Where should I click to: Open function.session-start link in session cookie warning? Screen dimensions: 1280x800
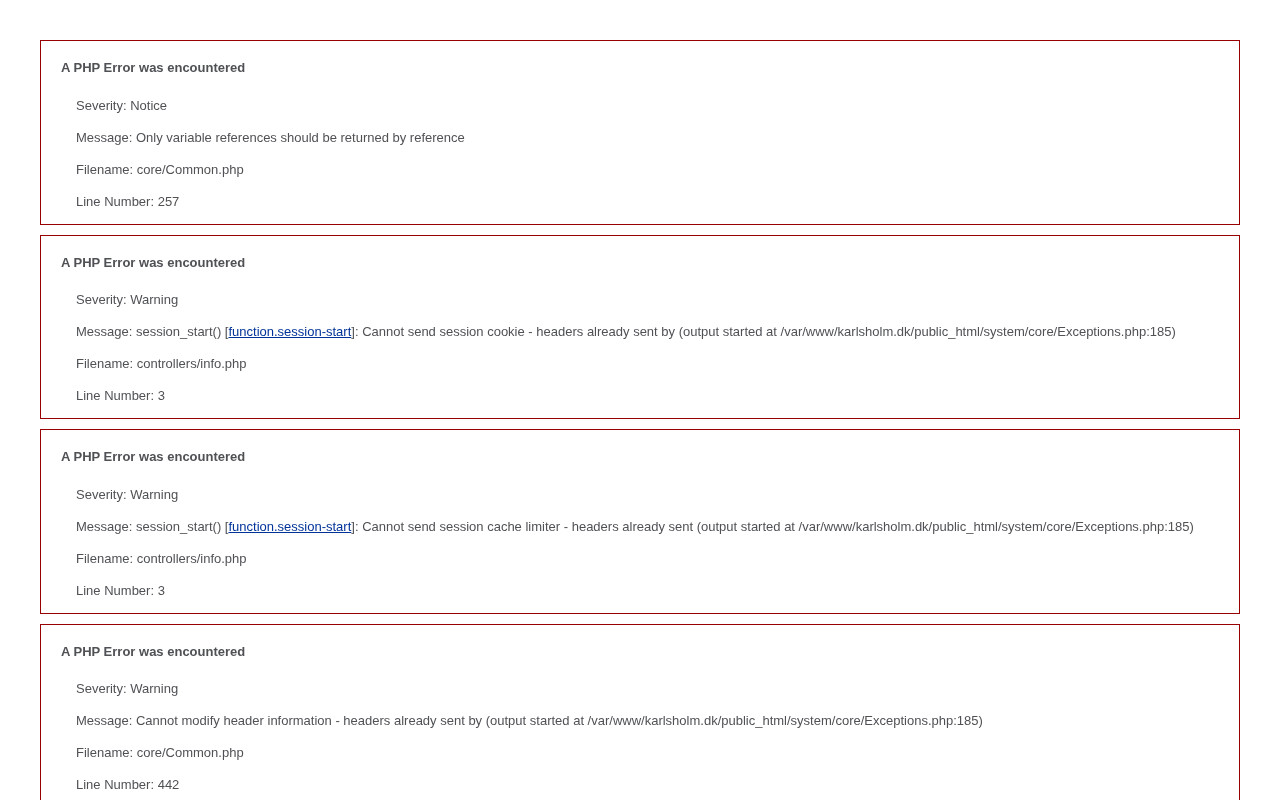click(290, 332)
